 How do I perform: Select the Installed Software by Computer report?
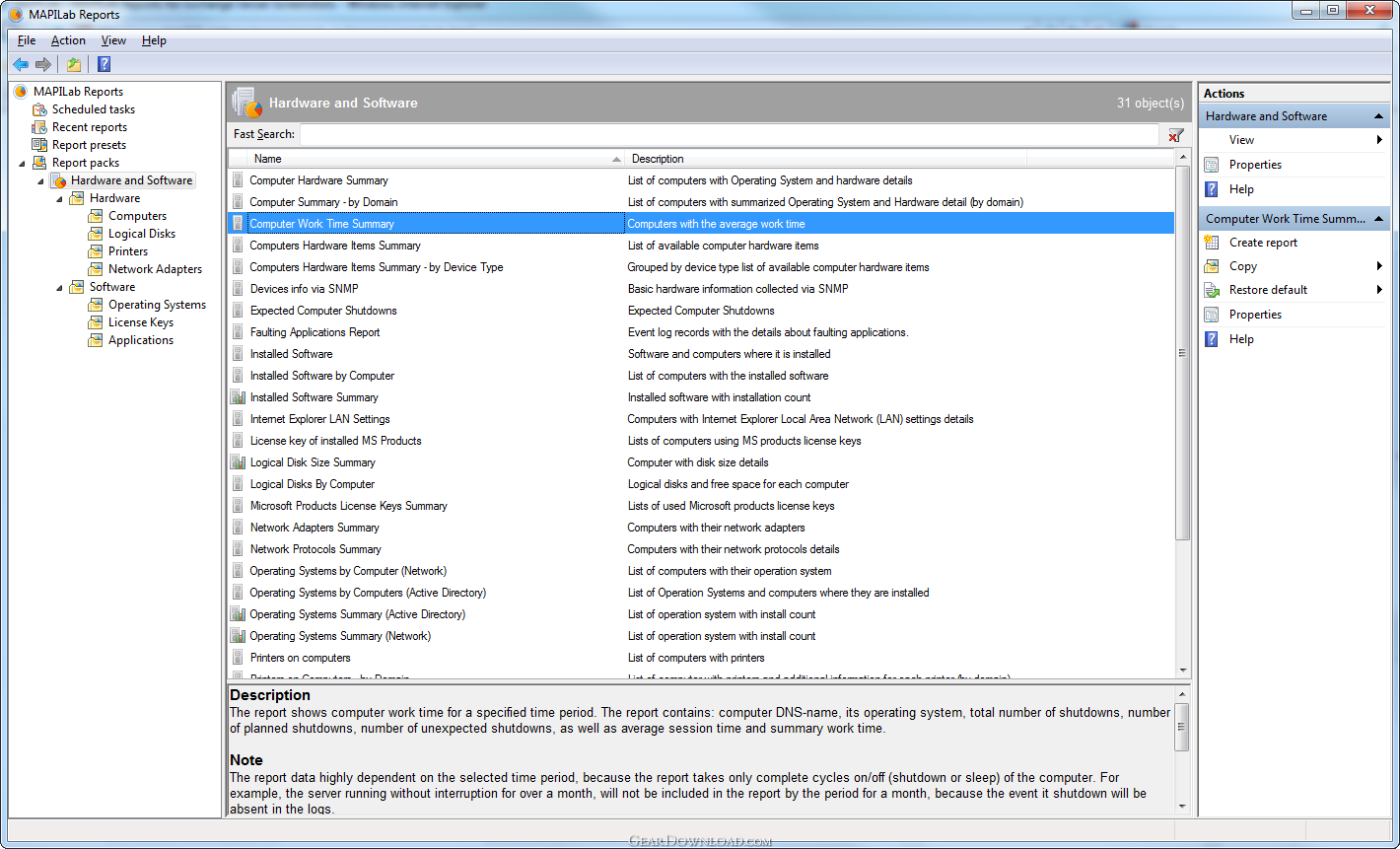pyautogui.click(x=702, y=376)
